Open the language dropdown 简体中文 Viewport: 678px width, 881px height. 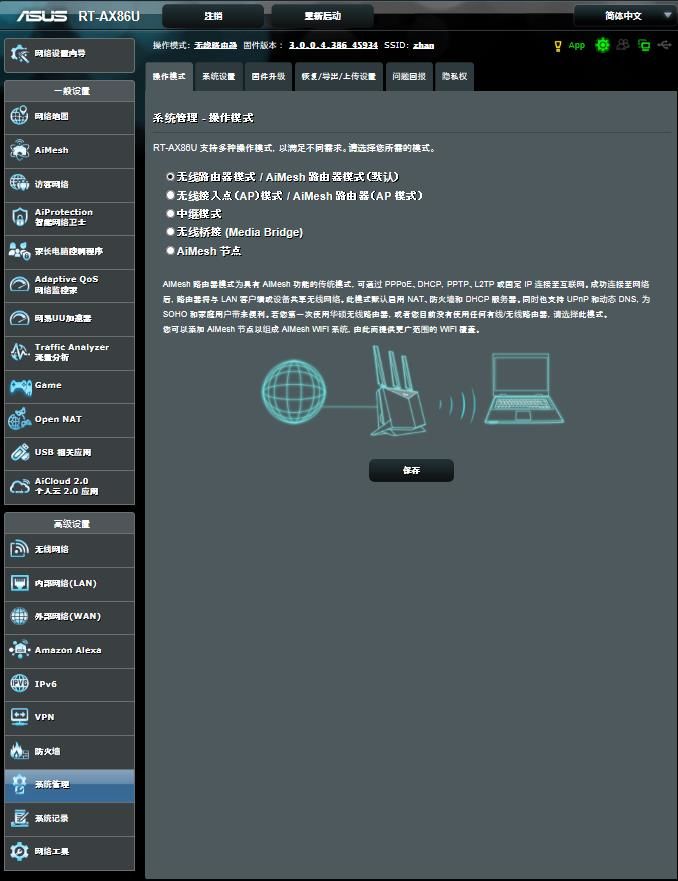click(625, 16)
